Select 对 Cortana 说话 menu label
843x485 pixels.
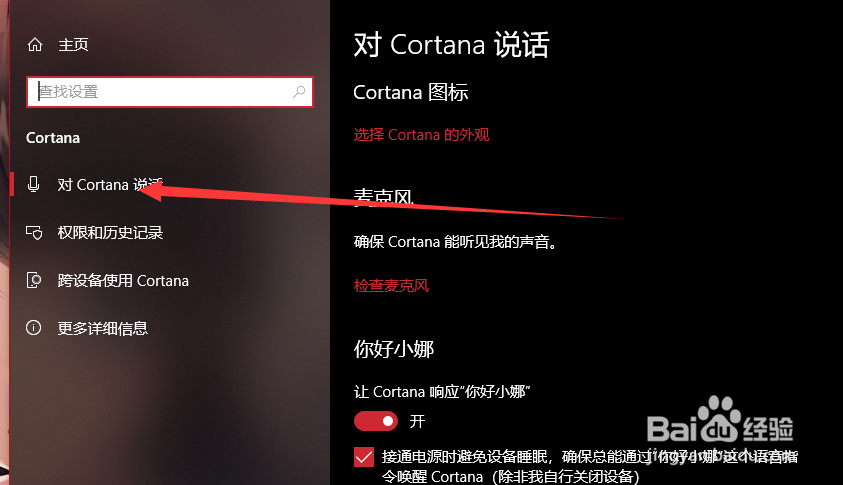110,184
